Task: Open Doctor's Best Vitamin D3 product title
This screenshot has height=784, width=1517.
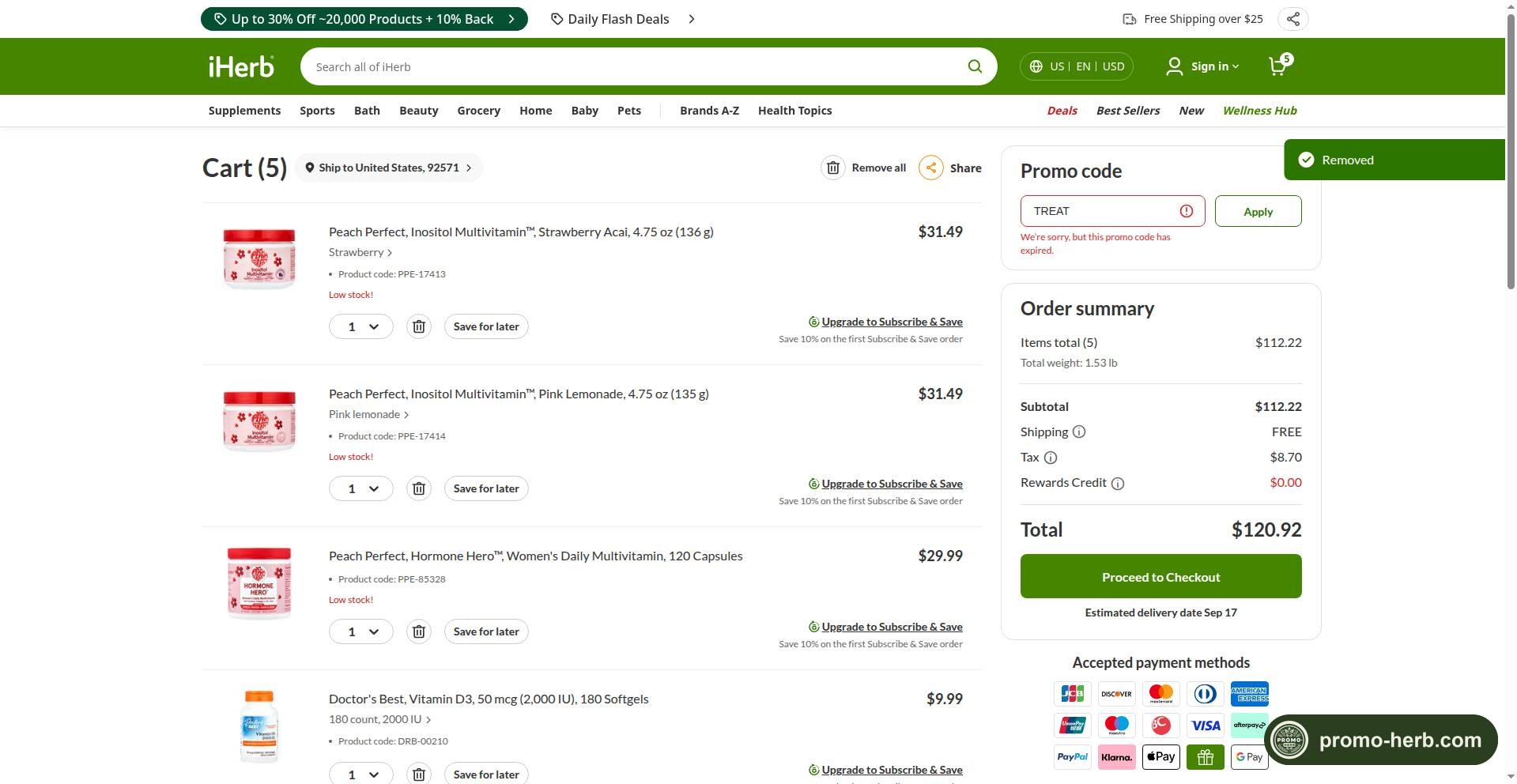Action: pos(489,699)
